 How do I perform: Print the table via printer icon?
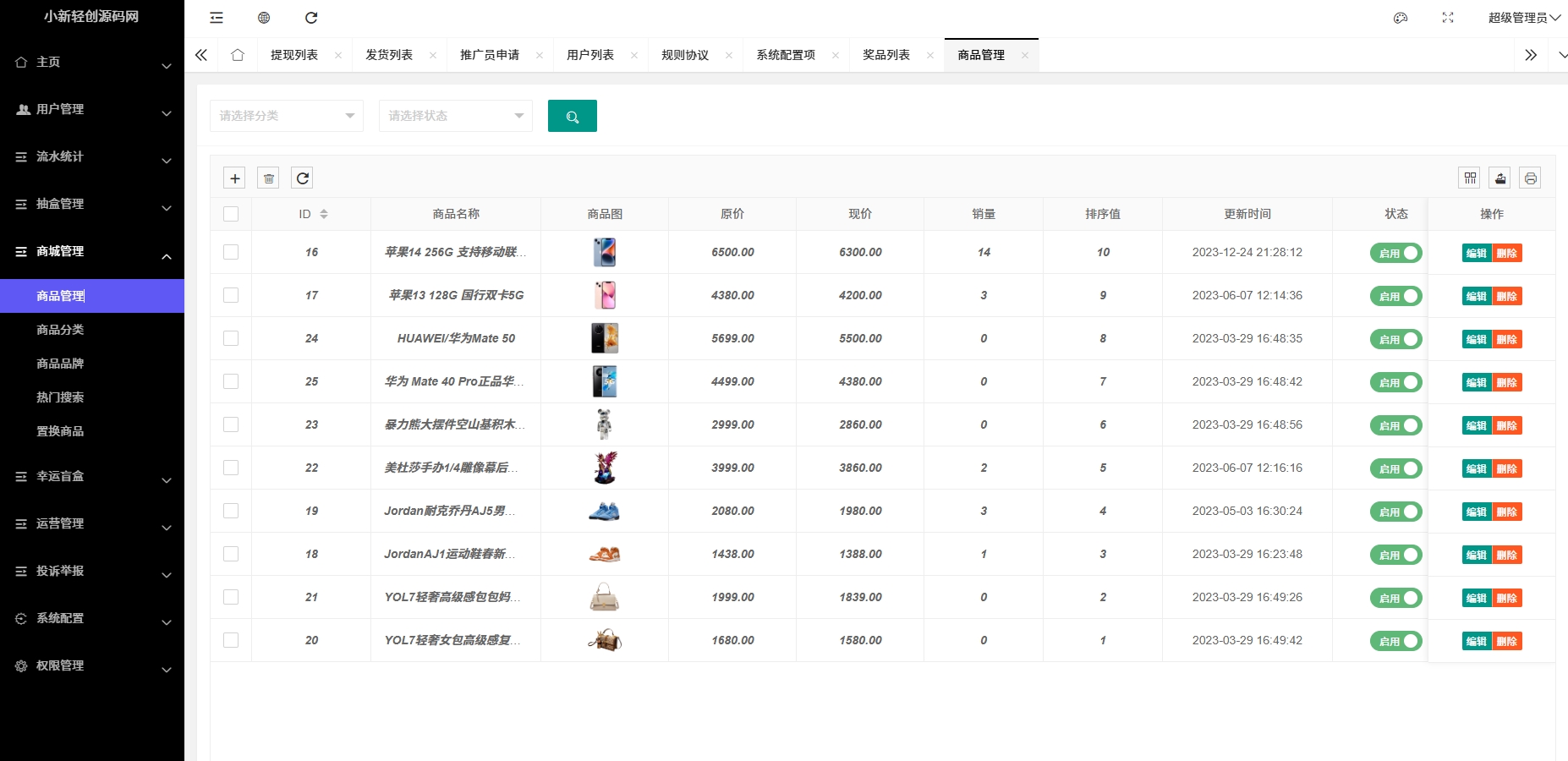pos(1530,178)
